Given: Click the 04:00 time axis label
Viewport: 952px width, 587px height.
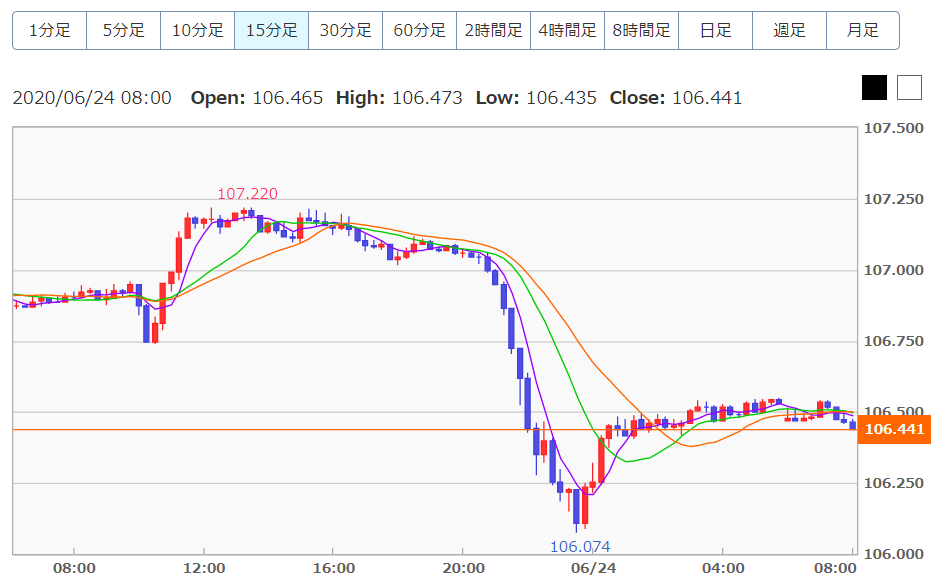Looking at the screenshot, I should [723, 569].
